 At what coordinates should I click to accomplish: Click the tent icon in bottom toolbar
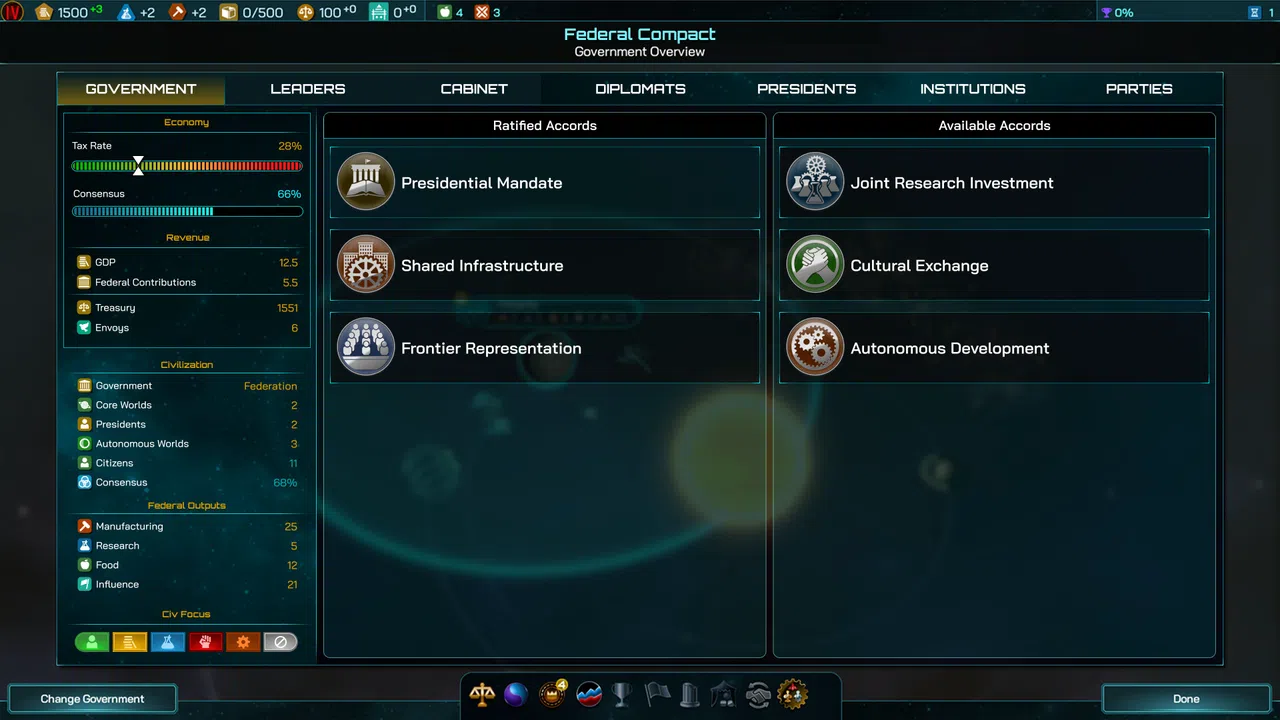pos(723,694)
